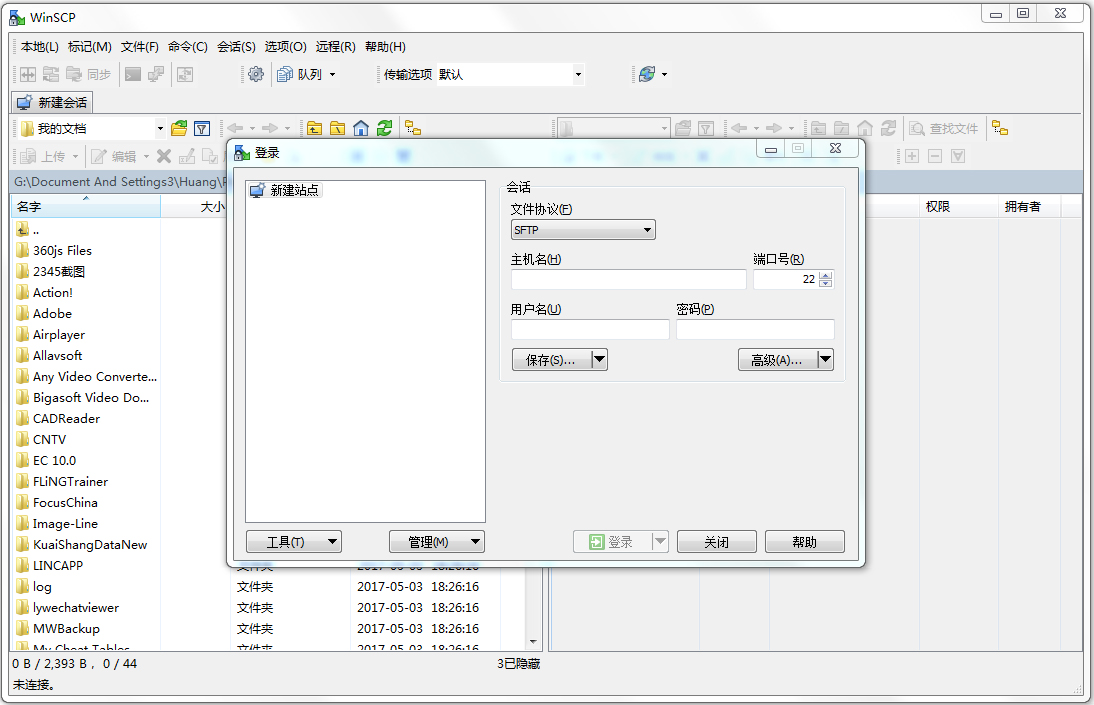Open the 选项(O) menu

(285, 47)
